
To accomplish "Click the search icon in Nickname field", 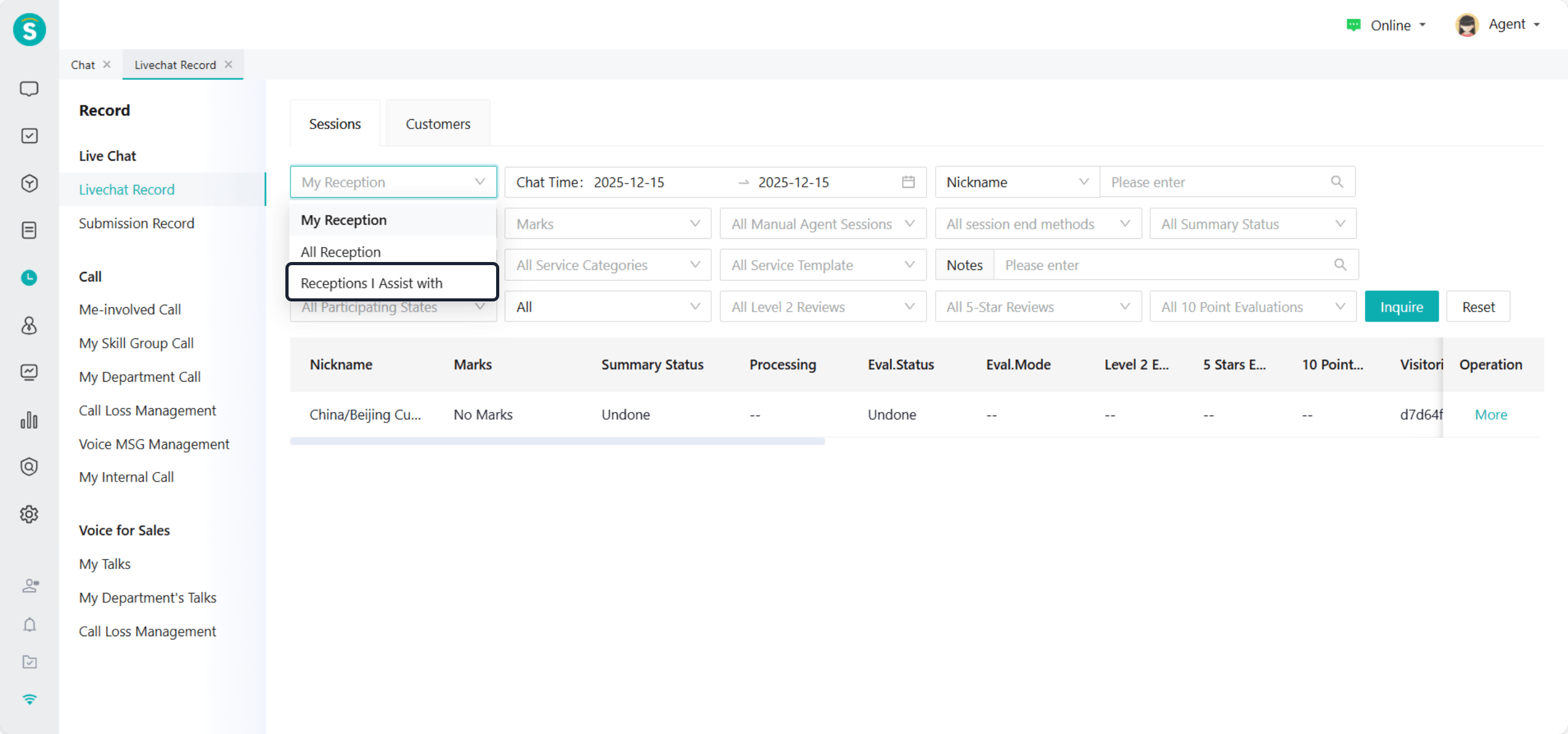I will [1337, 182].
